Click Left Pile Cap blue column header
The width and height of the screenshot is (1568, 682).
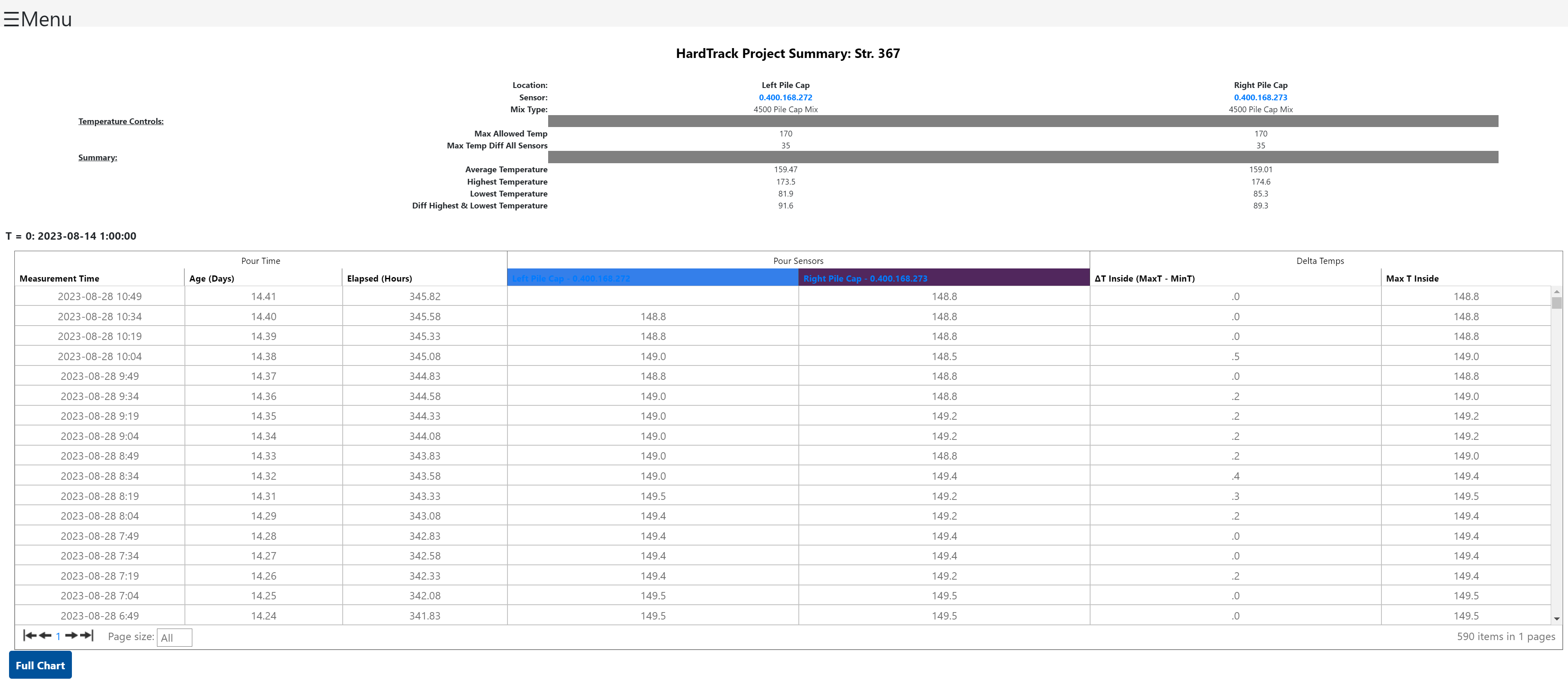coord(652,278)
